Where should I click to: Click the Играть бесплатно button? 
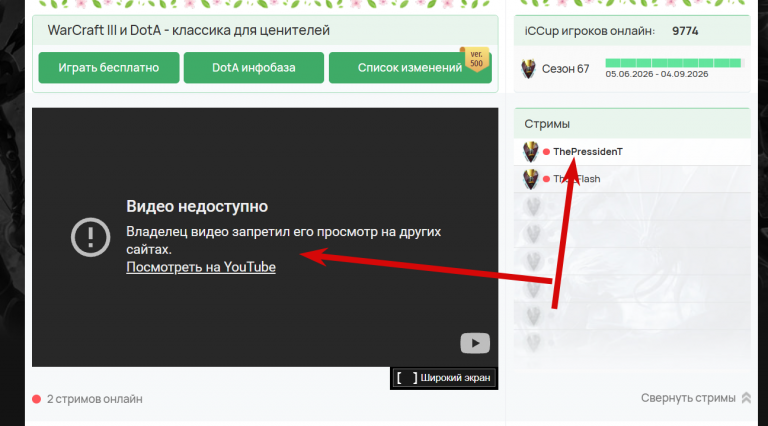[109, 68]
